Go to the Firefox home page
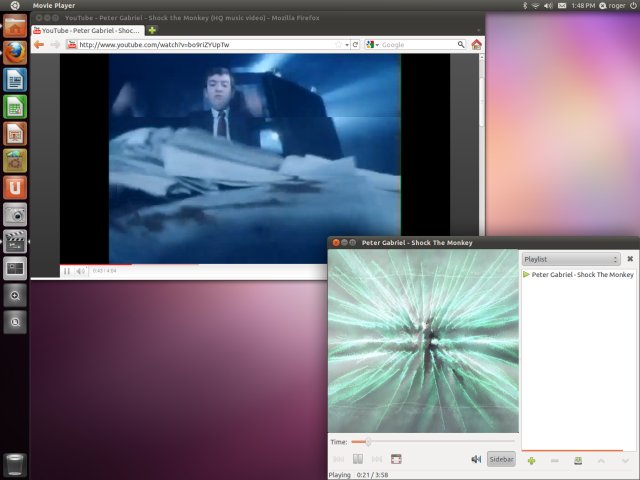Screen dimensions: 640x480 pos(476,44)
